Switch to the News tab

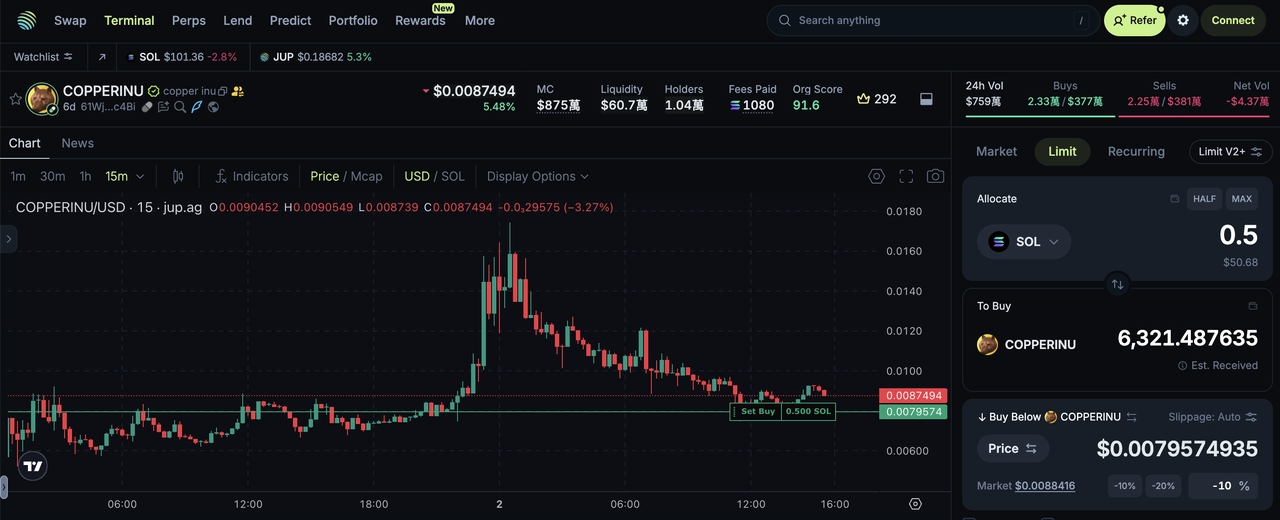tap(77, 143)
